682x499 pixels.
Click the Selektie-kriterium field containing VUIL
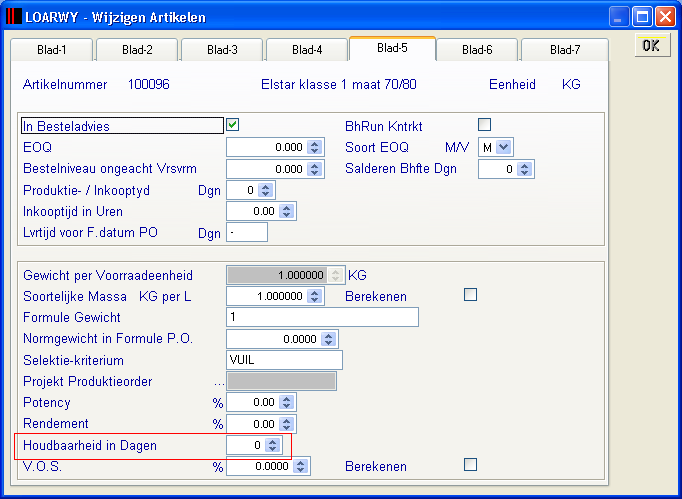pos(284,360)
